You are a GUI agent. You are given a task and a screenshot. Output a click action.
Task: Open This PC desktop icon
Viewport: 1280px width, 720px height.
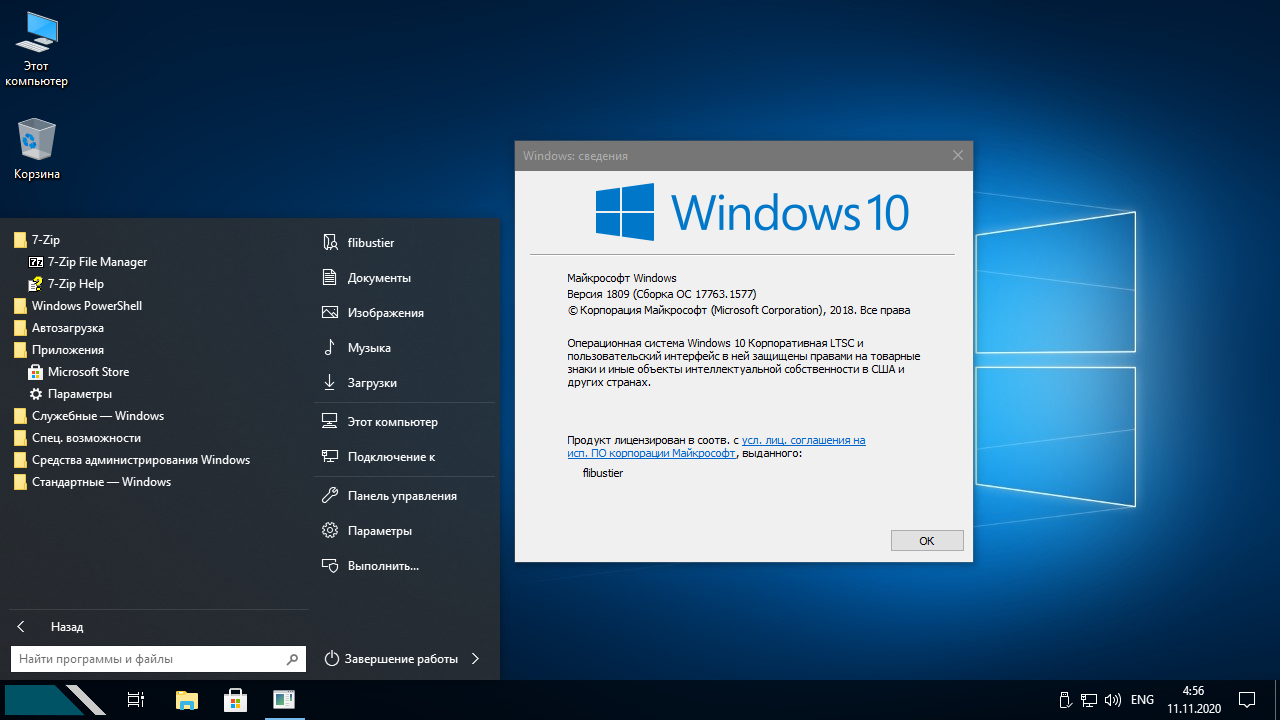pos(36,49)
